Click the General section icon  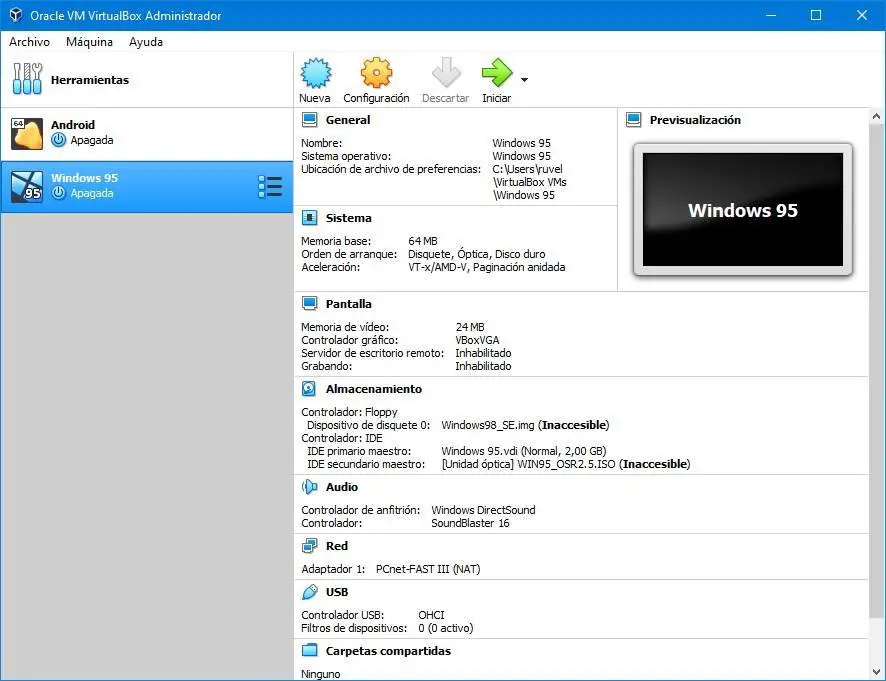pos(309,120)
